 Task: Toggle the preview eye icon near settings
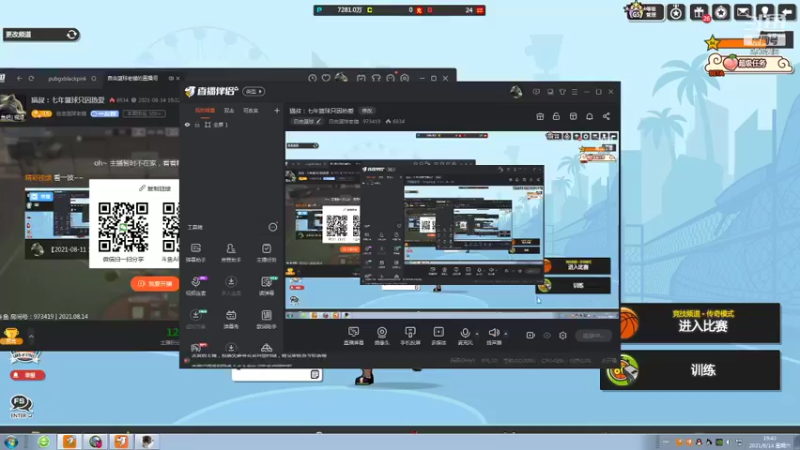pyautogui.click(x=547, y=335)
